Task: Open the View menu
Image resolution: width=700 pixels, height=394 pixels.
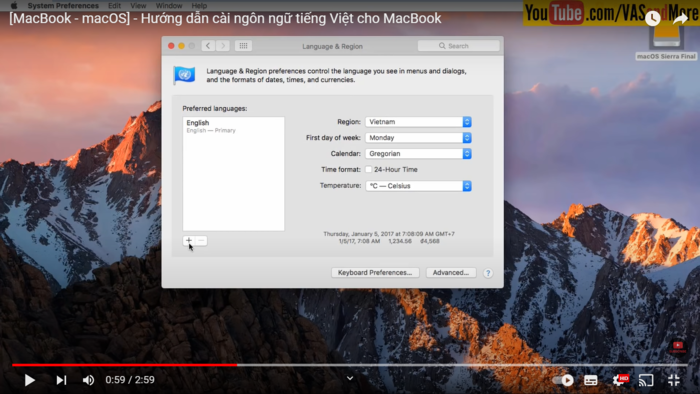Action: tap(138, 5)
